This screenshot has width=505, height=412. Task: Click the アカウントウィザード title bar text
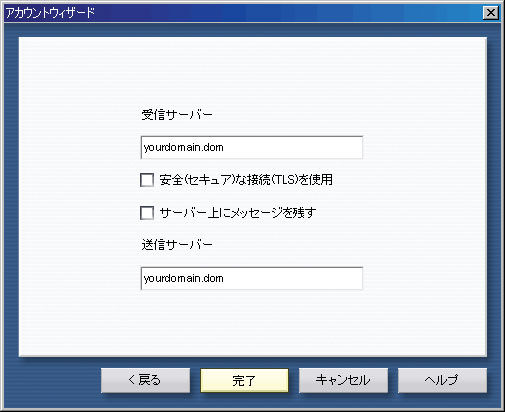[50, 13]
